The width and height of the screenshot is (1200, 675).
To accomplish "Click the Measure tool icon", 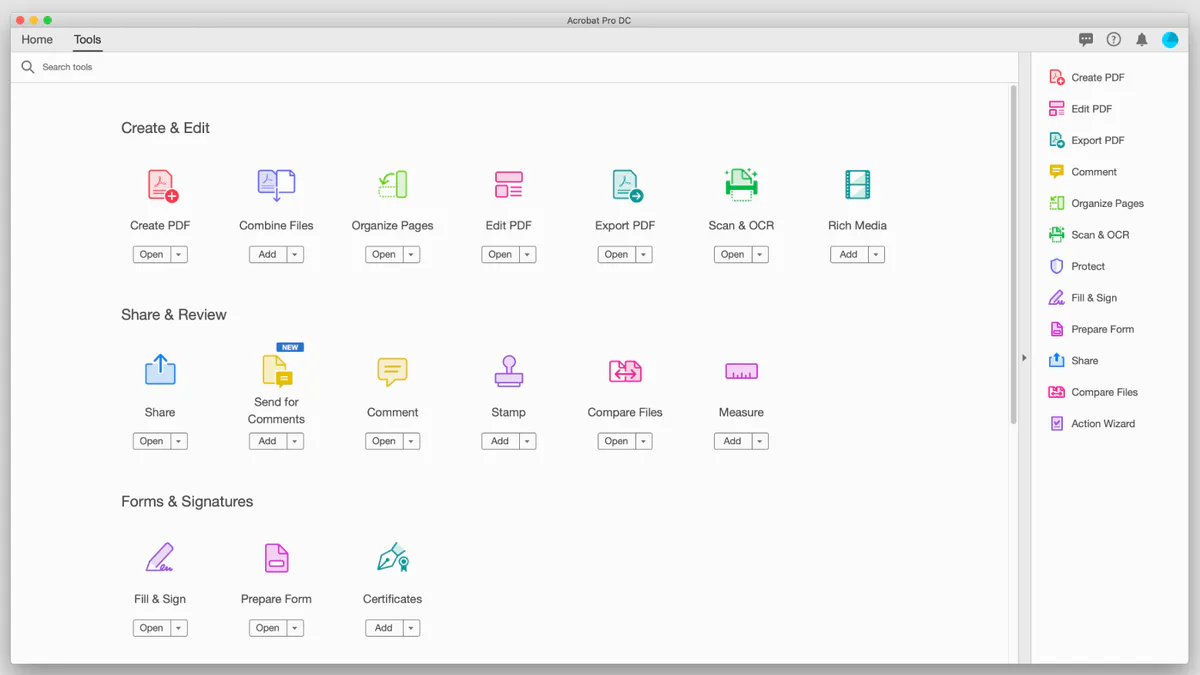I will (x=741, y=371).
